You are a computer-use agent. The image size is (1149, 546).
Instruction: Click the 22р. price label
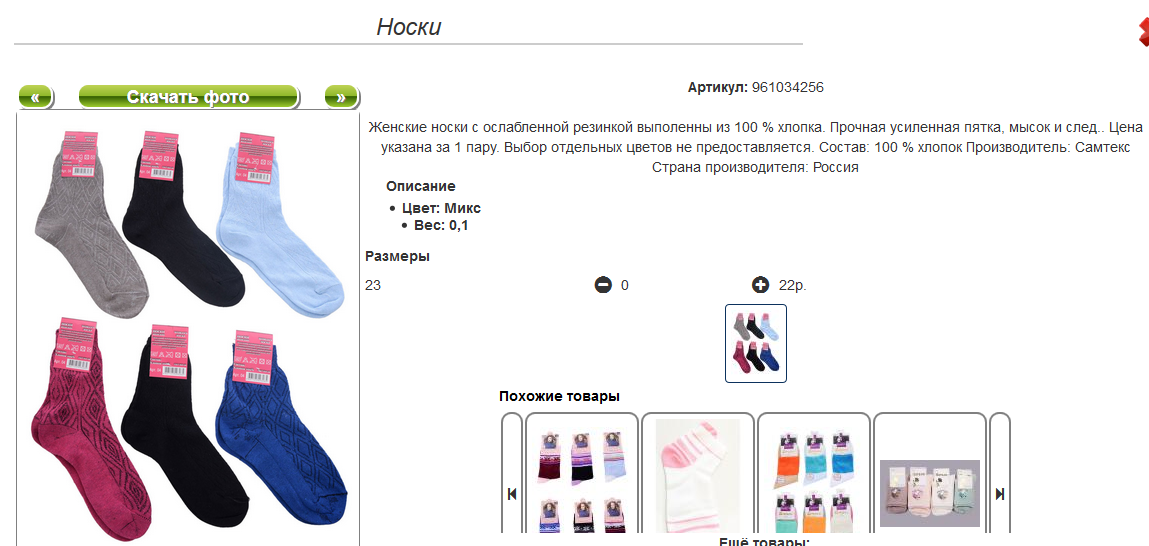pyautogui.click(x=792, y=285)
